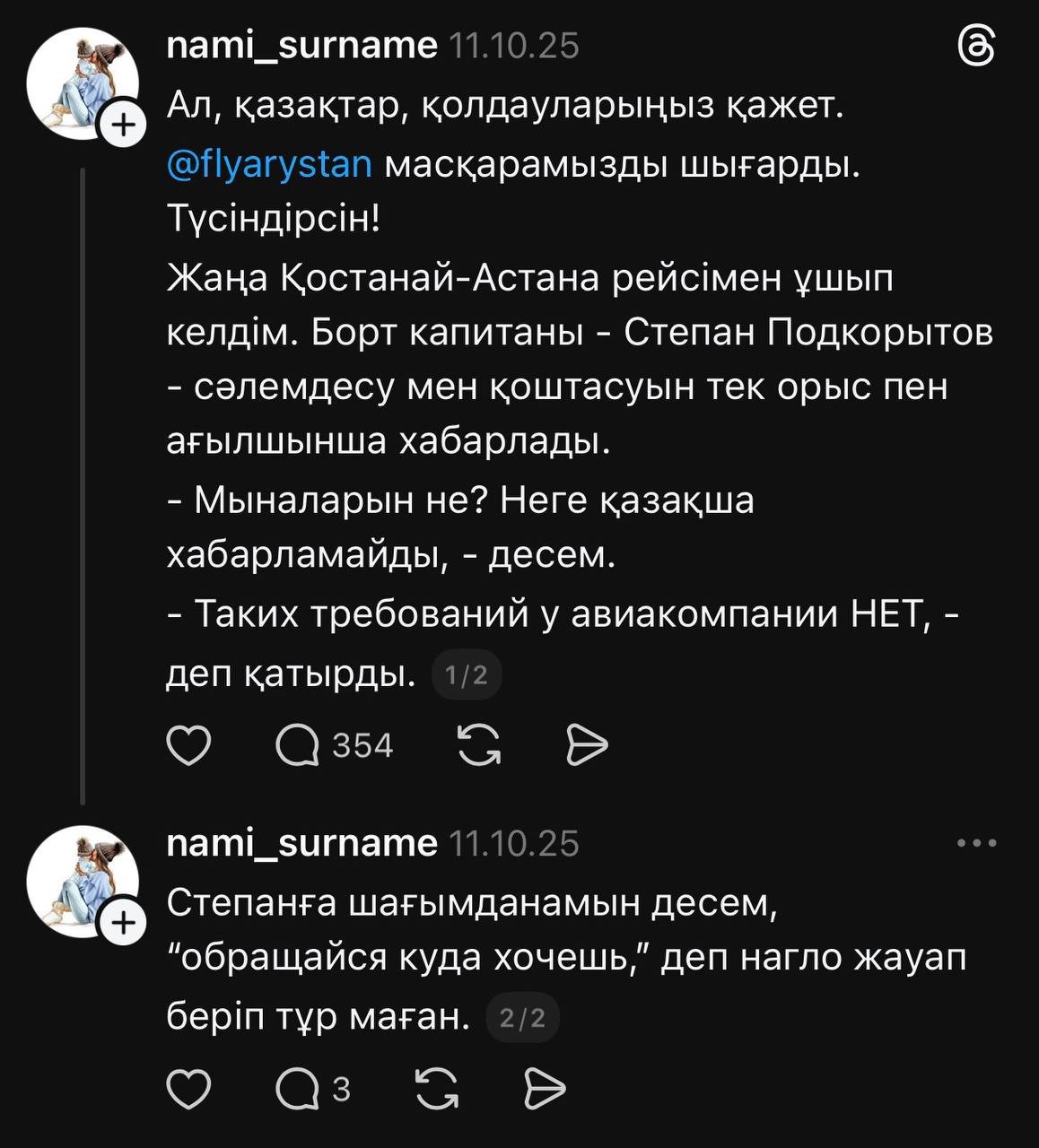Click the Threads logo icon
1039x1148 pixels.
pyautogui.click(x=976, y=46)
